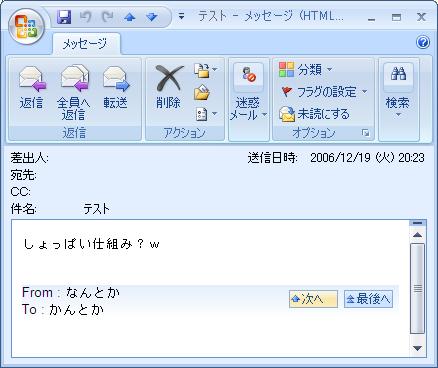Click the message body scrollbar thumb
The image size is (438, 368).
[418, 288]
